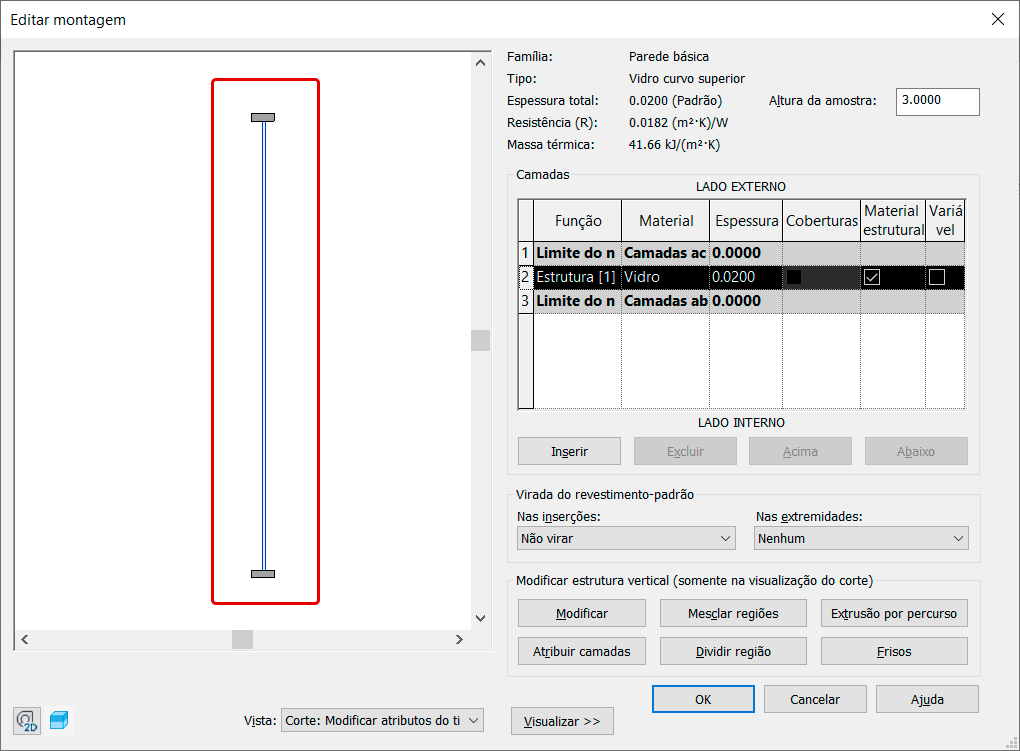The width and height of the screenshot is (1020, 751).
Task: Open the Nas inserções dropdown
Action: click(626, 538)
